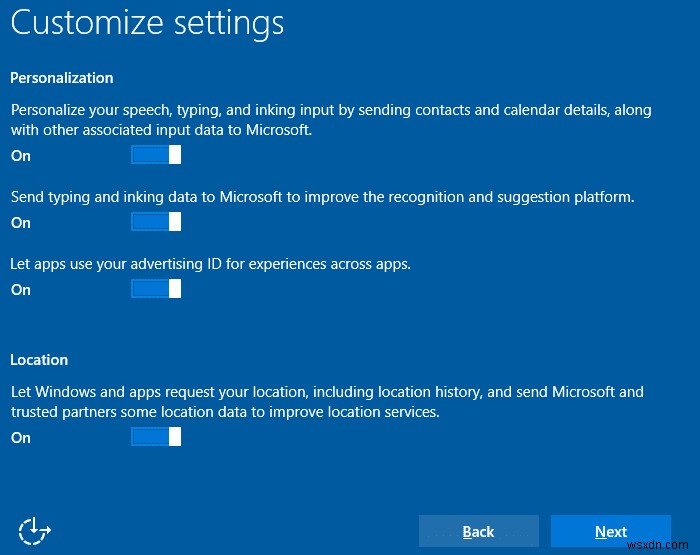The height and width of the screenshot is (555, 700).
Task: Click the Send typing and inking data description
Action: pos(322,197)
